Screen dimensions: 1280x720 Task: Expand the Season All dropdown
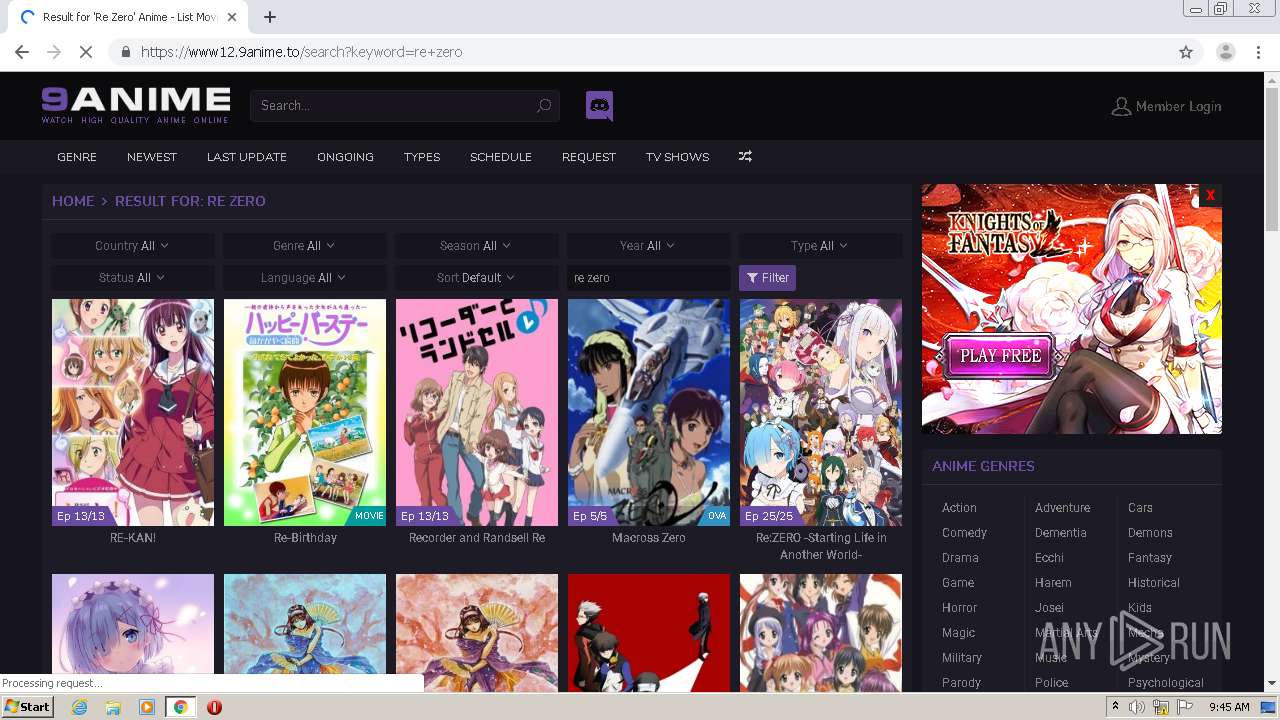point(477,246)
